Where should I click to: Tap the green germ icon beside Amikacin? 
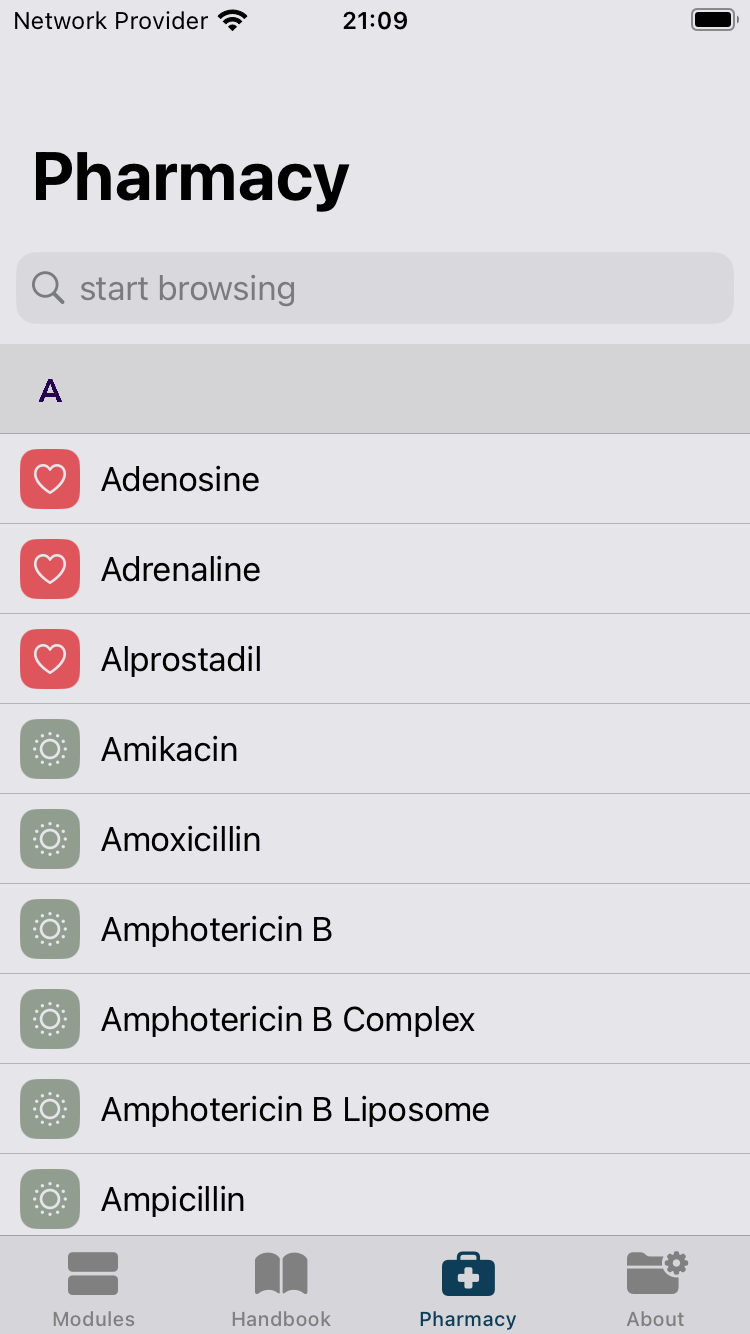[50, 749]
